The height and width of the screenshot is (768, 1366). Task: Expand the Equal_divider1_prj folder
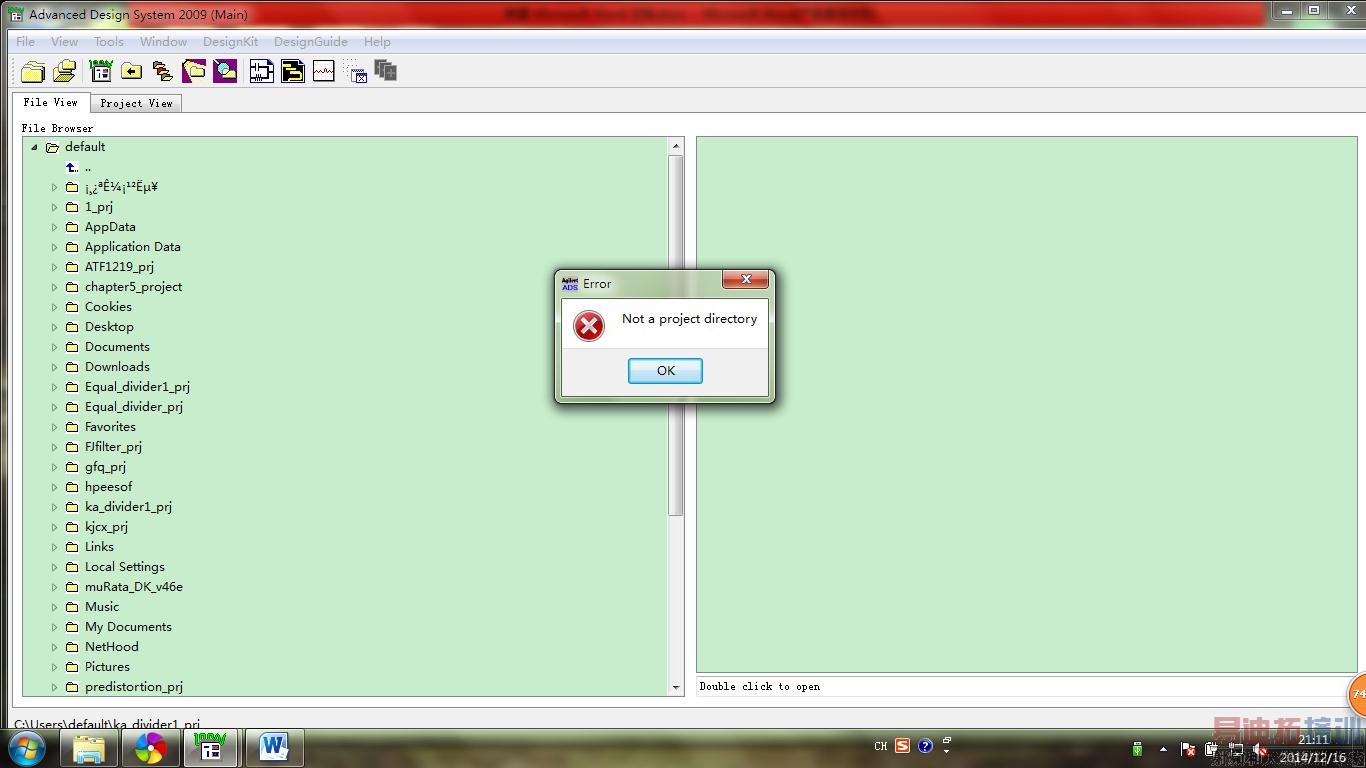(x=55, y=387)
